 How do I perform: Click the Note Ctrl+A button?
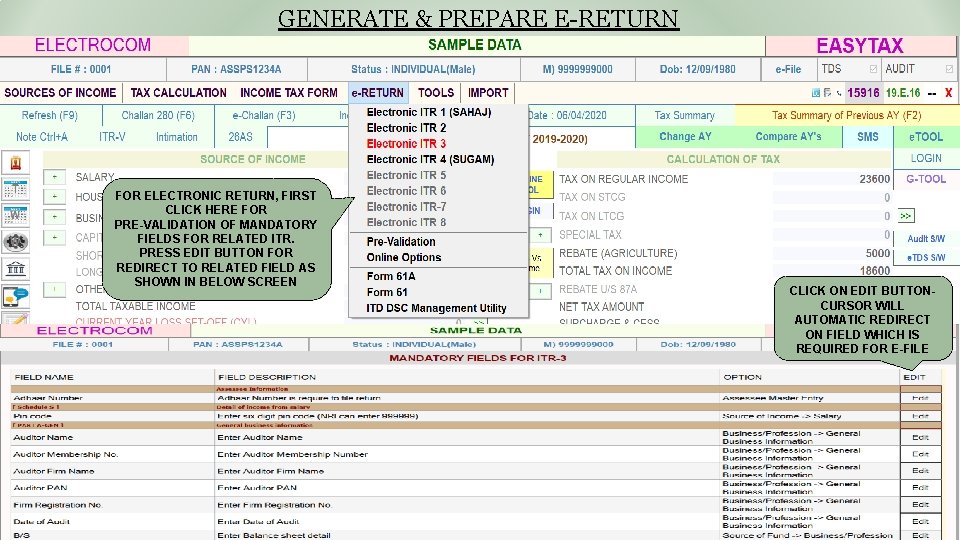coord(42,137)
